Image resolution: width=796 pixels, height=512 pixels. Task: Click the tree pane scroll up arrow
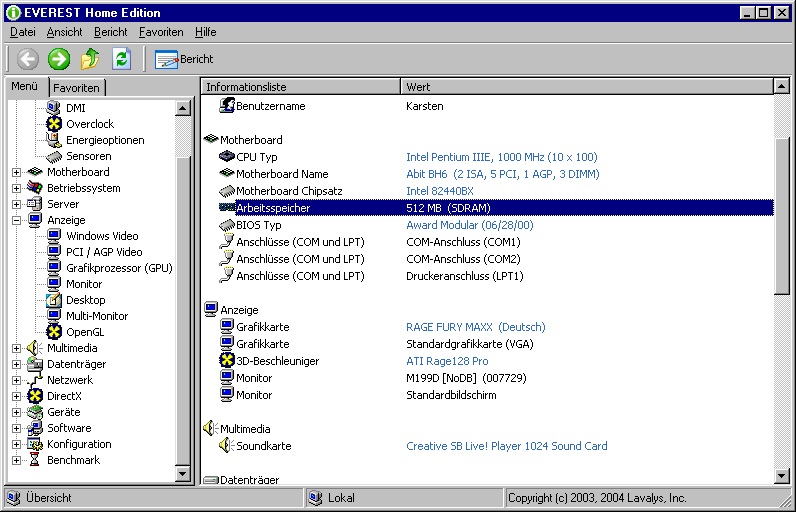(x=183, y=108)
